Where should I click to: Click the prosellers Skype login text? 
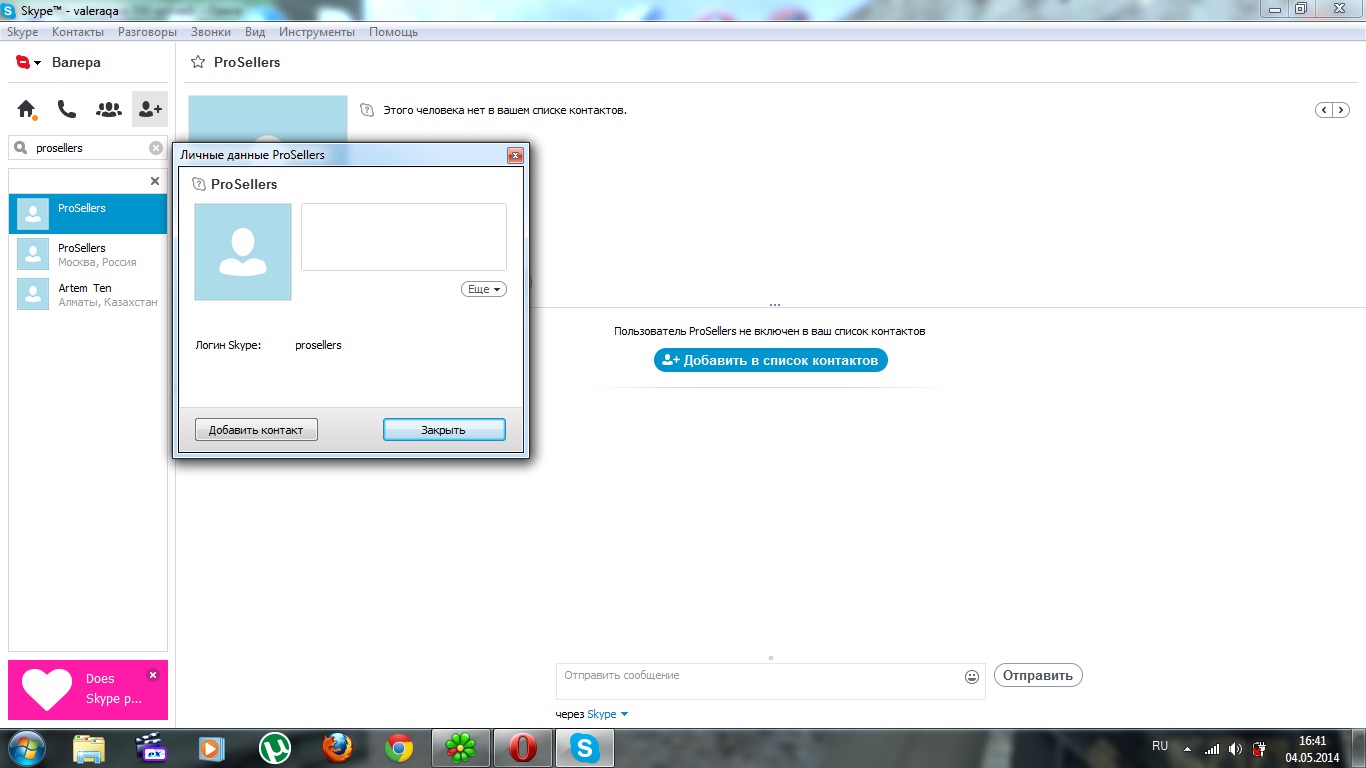tap(318, 345)
